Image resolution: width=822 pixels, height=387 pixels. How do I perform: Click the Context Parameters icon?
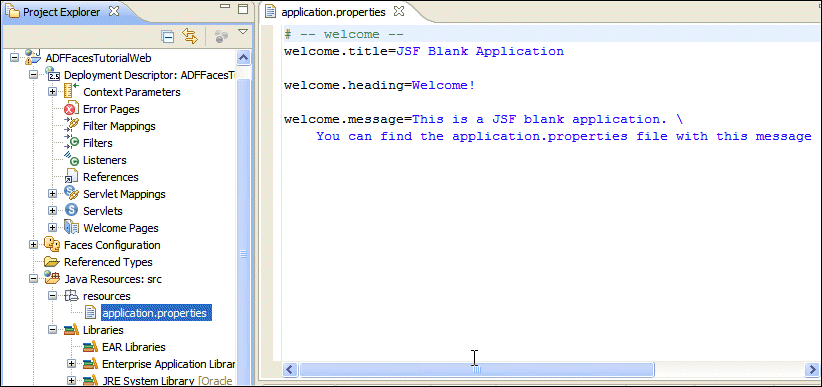[x=71, y=91]
